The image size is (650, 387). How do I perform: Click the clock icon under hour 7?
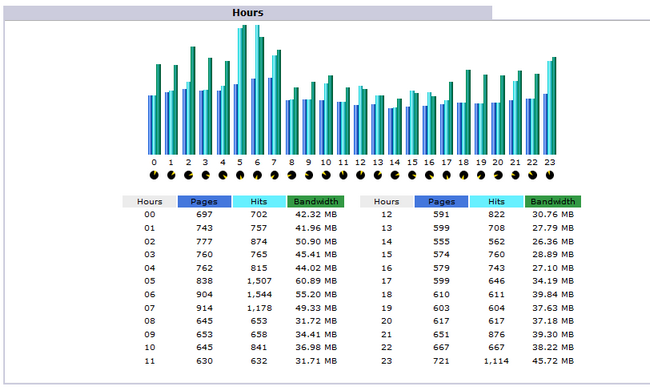(x=274, y=175)
